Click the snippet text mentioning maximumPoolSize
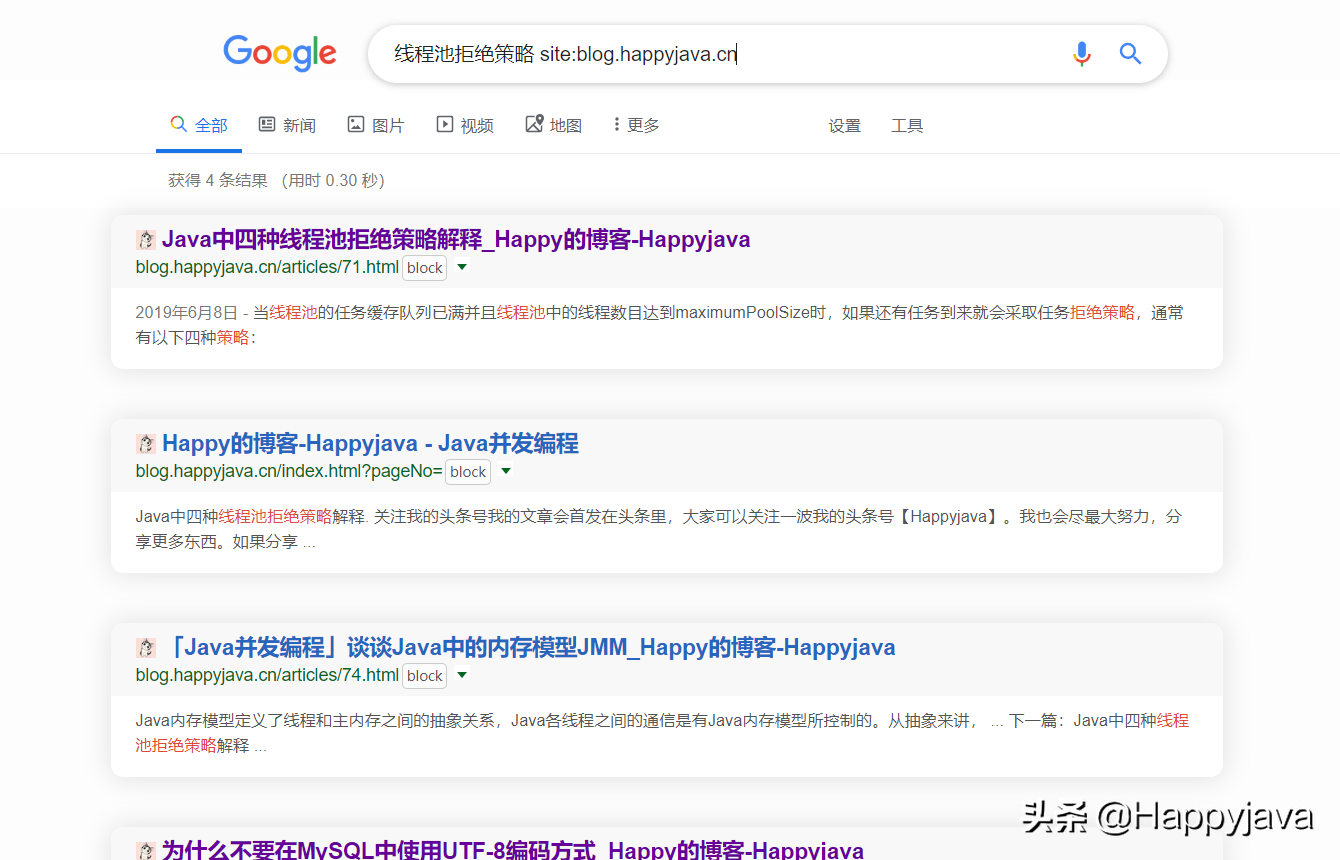The image size is (1340, 860). 660,325
